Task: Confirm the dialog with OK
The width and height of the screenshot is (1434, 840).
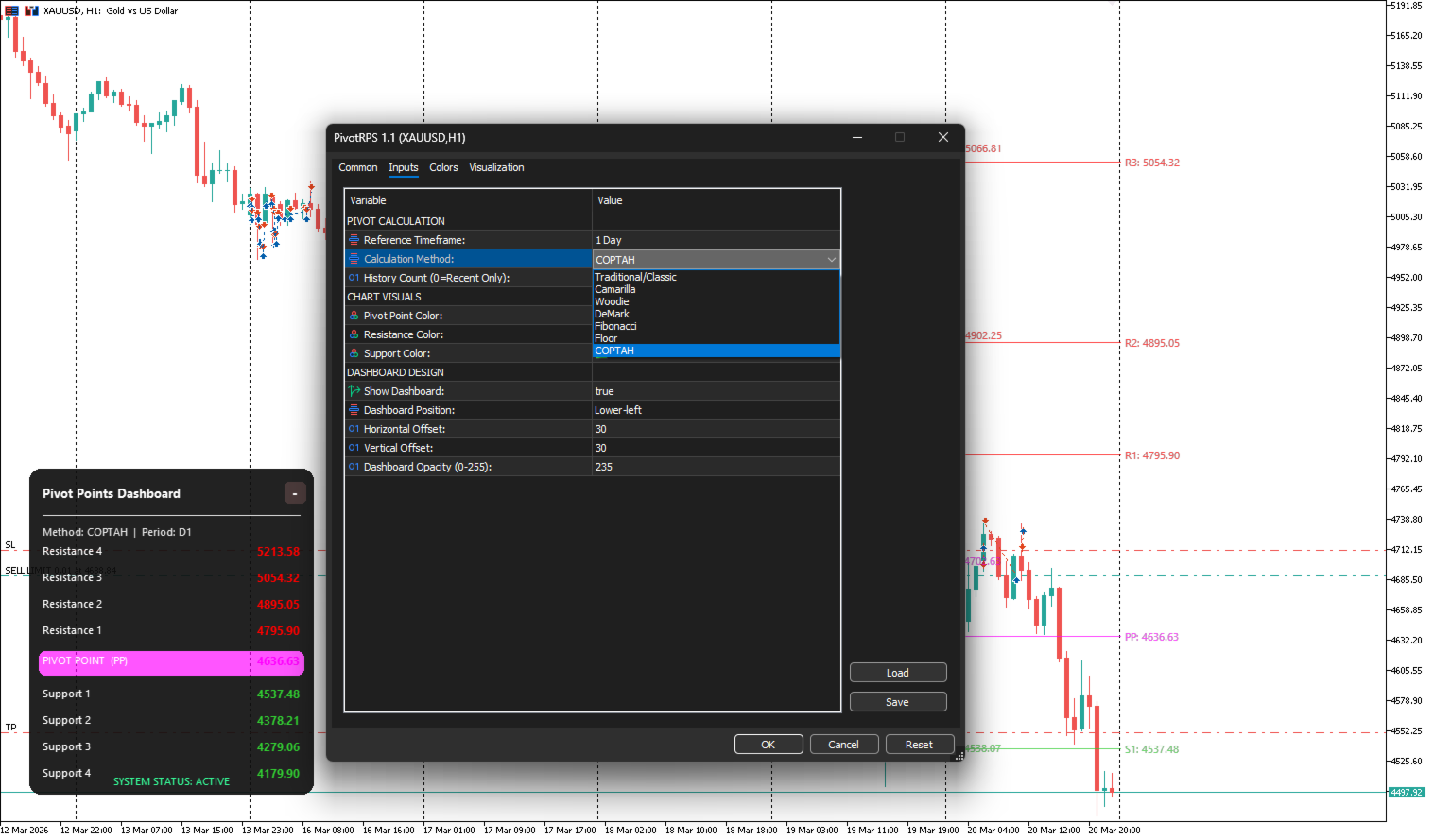Action: coord(769,745)
